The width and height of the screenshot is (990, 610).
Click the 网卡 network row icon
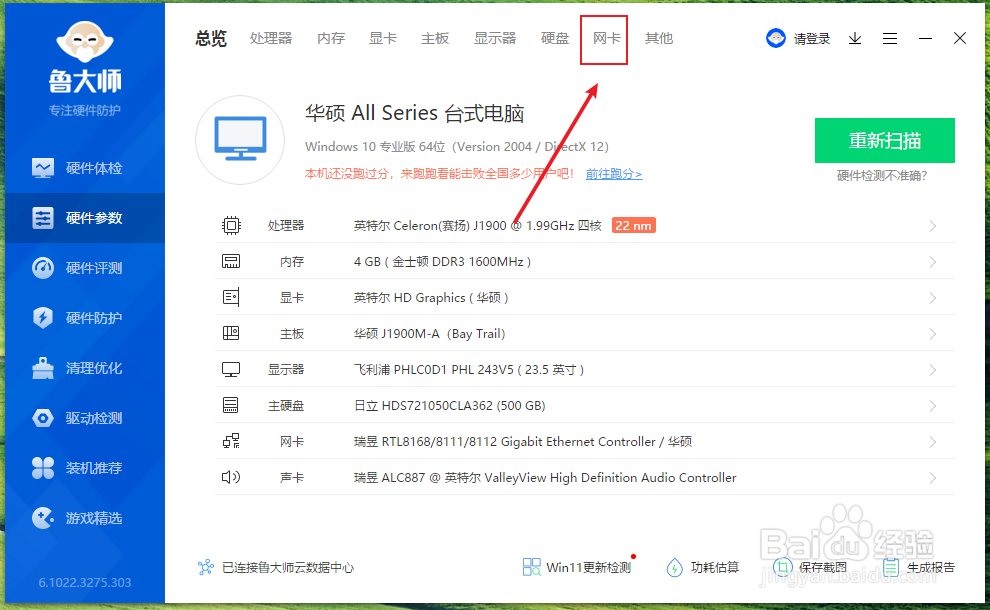(231, 441)
